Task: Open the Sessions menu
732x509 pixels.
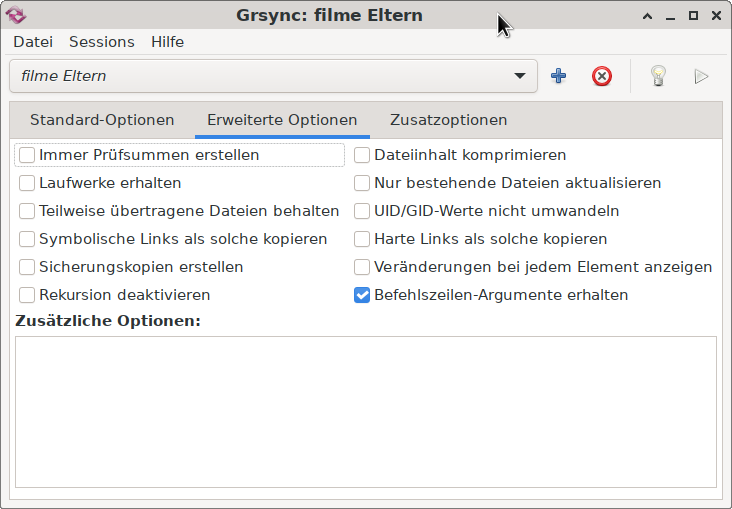Action: click(102, 42)
